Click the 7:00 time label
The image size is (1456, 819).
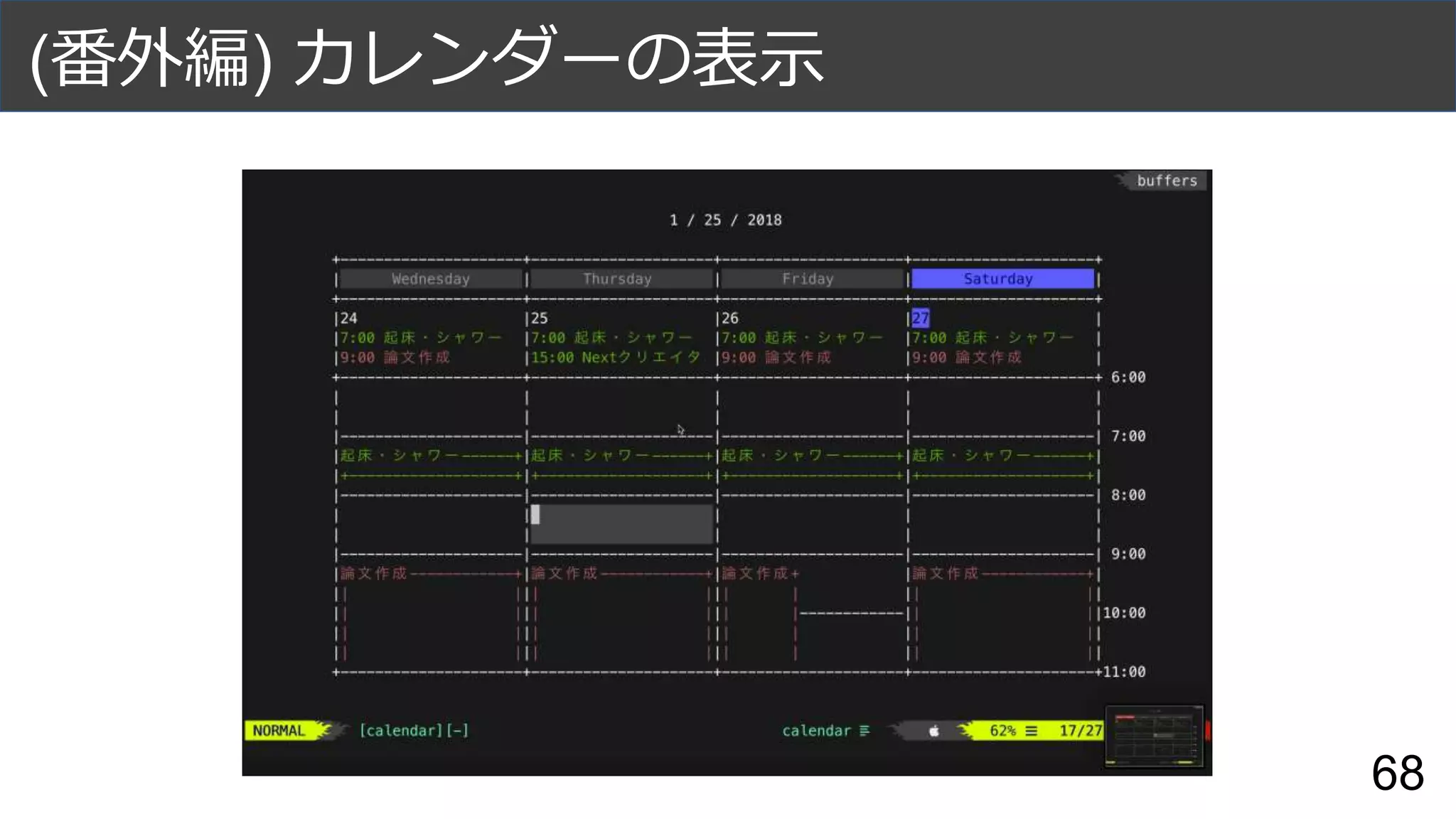tap(1128, 436)
